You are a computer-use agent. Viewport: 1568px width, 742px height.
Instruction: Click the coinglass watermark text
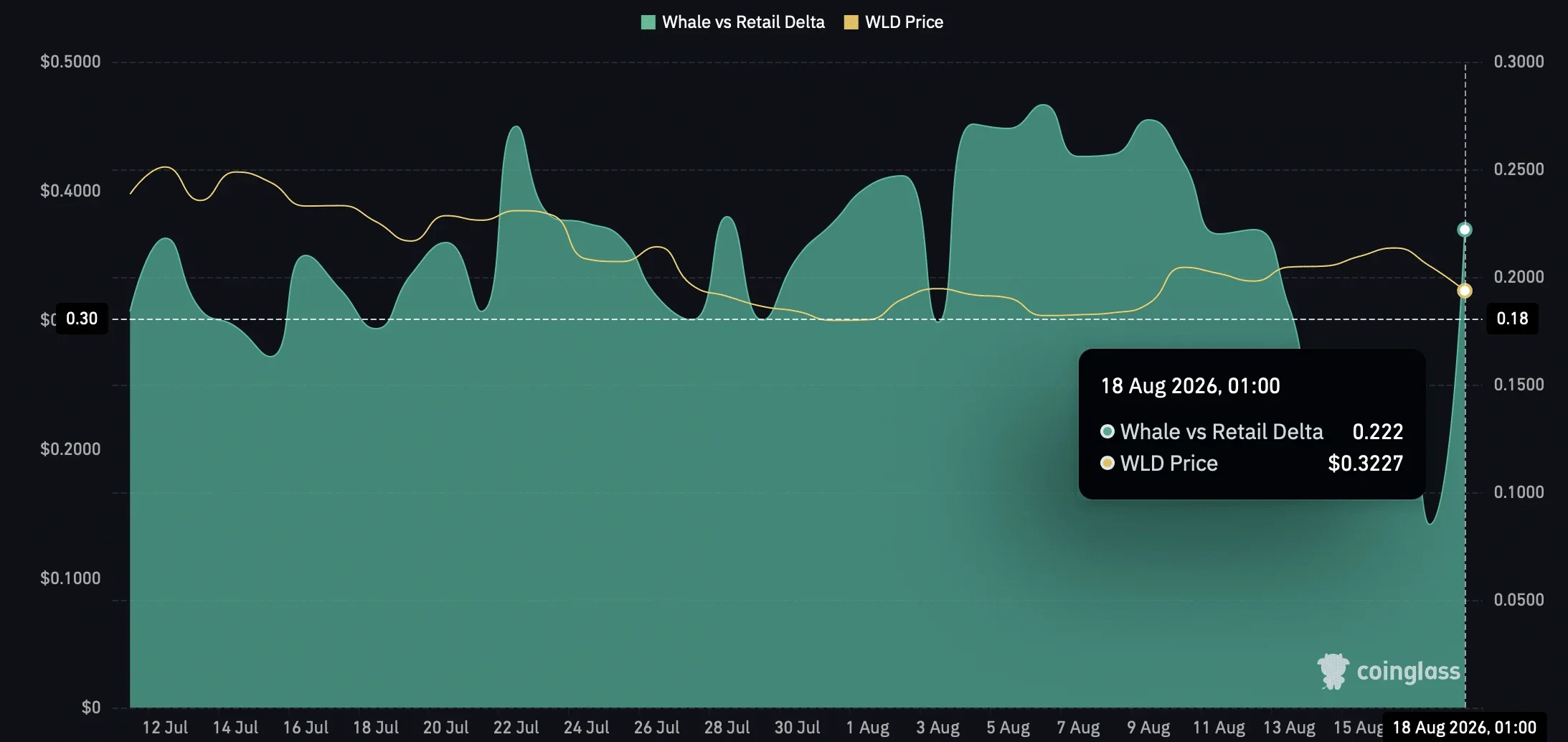[x=1408, y=672]
